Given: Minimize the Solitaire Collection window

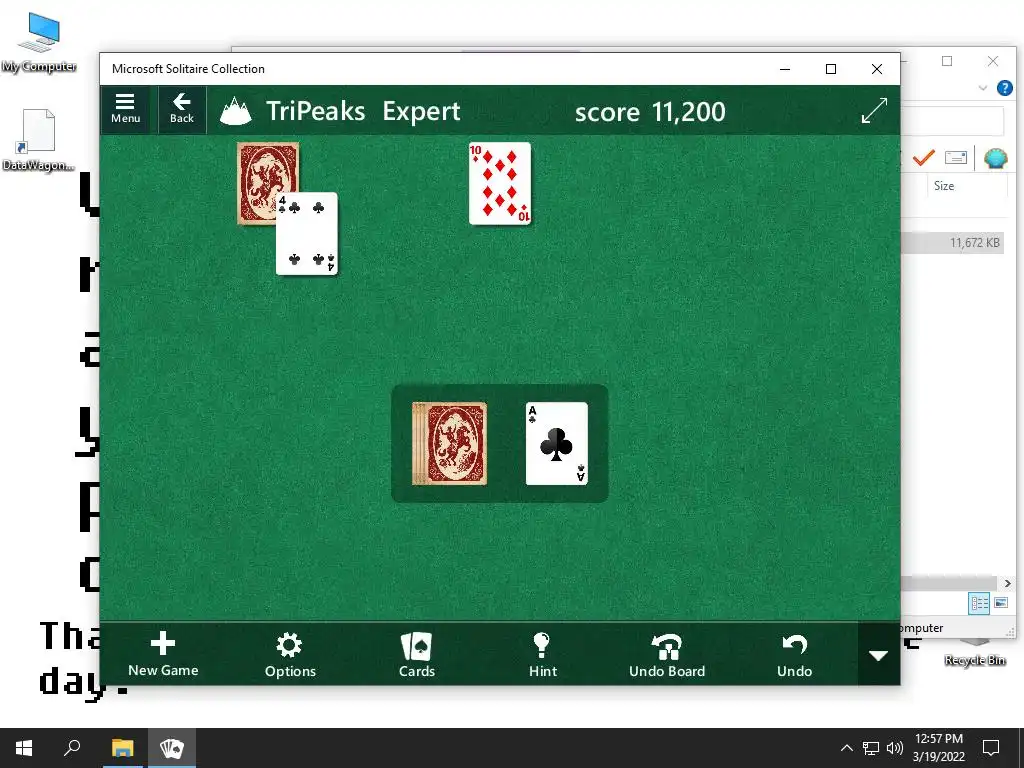Looking at the screenshot, I should (x=785, y=69).
